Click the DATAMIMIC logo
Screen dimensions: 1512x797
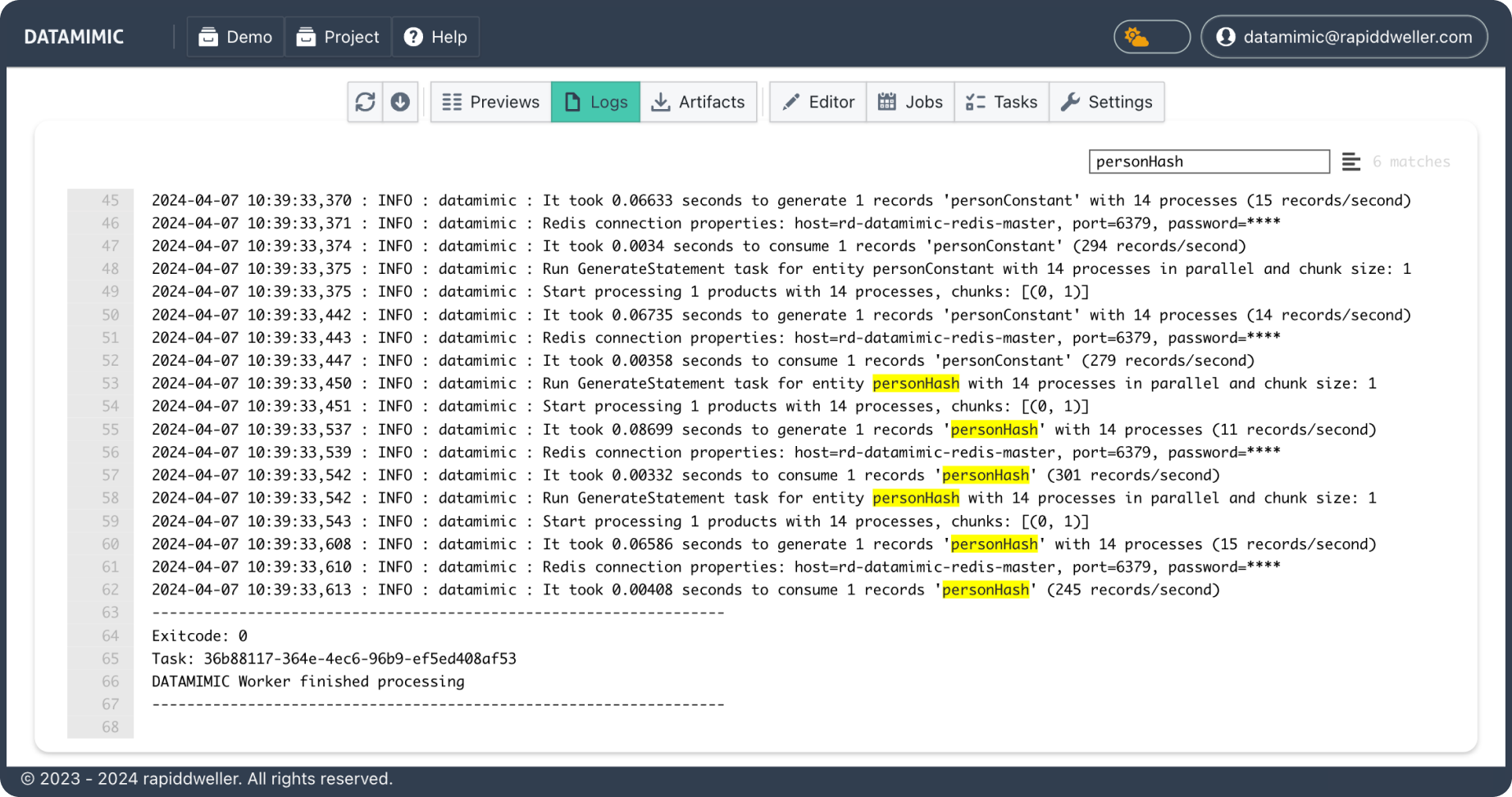(74, 36)
